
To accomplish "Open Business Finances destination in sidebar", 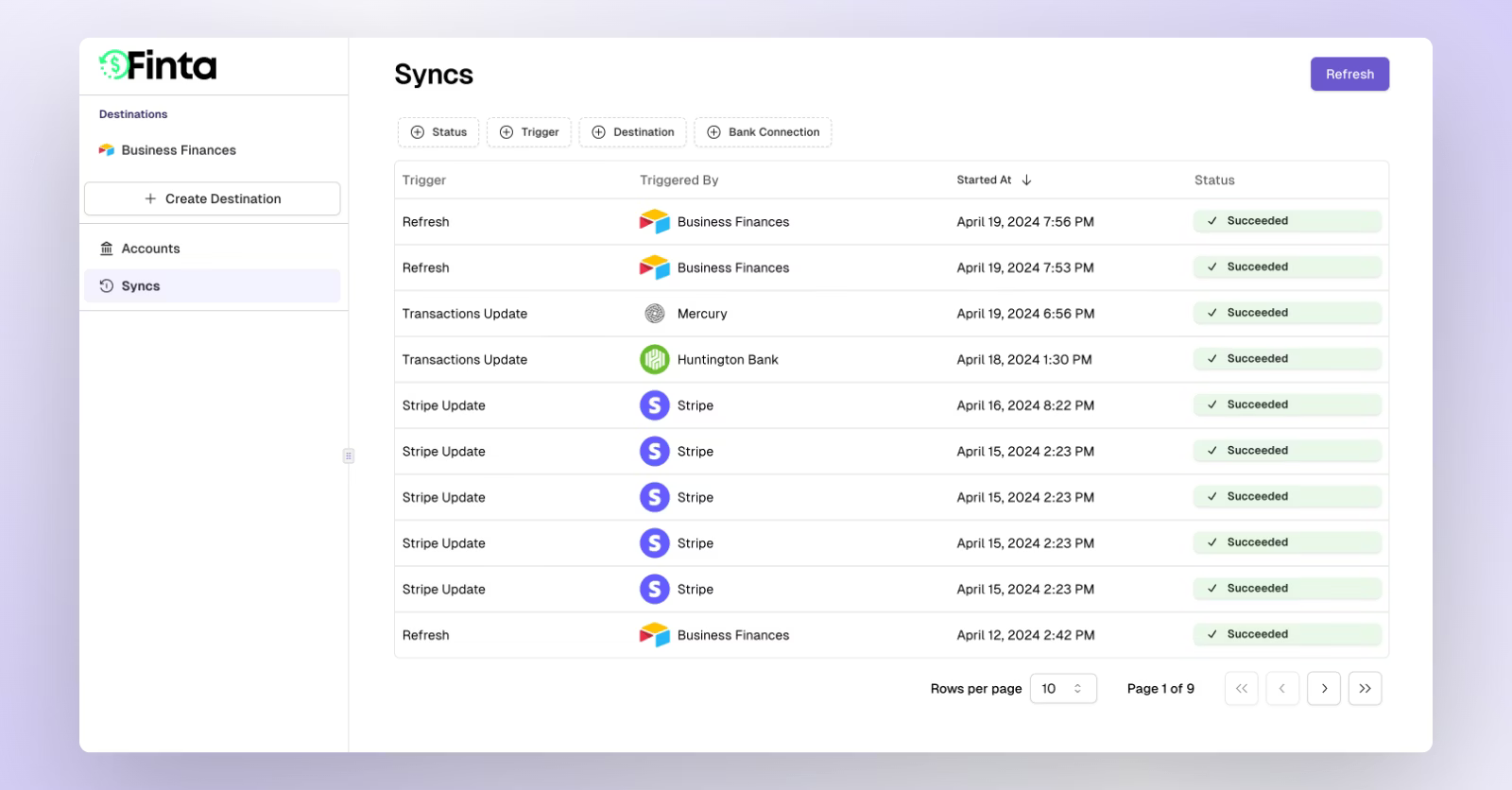I will click(x=178, y=150).
